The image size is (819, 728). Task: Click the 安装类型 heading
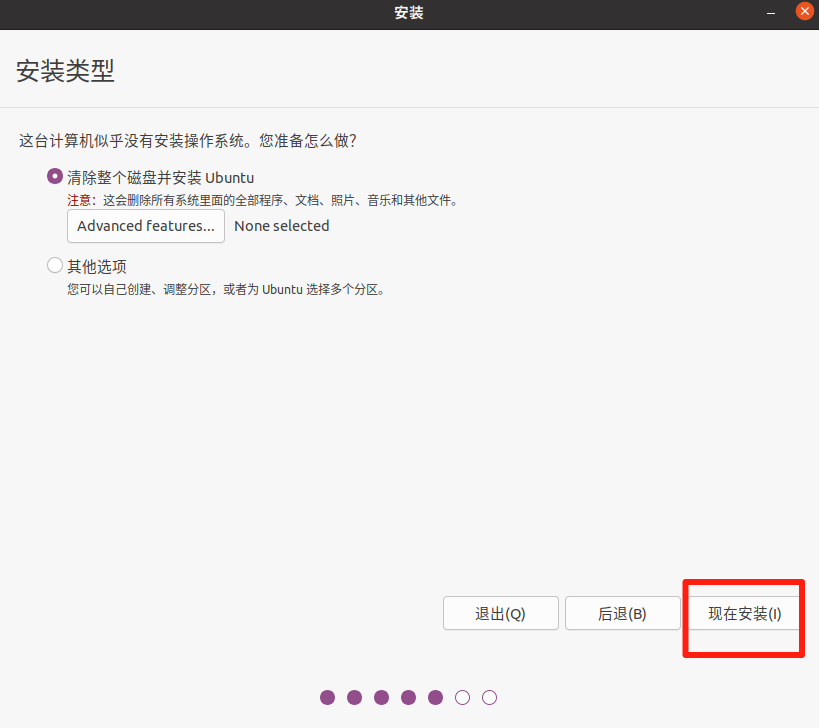click(65, 71)
